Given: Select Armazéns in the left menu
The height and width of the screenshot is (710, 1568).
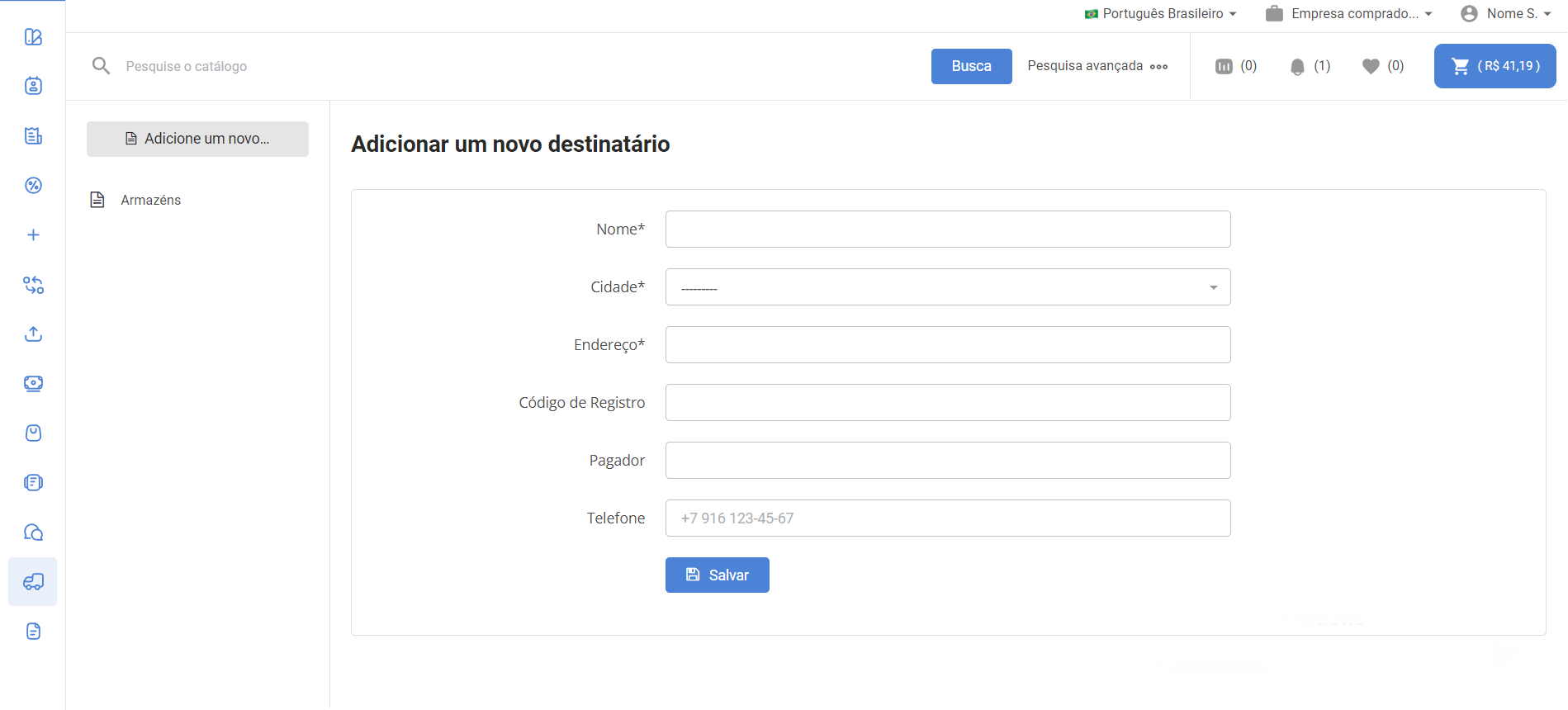Looking at the screenshot, I should coord(150,201).
